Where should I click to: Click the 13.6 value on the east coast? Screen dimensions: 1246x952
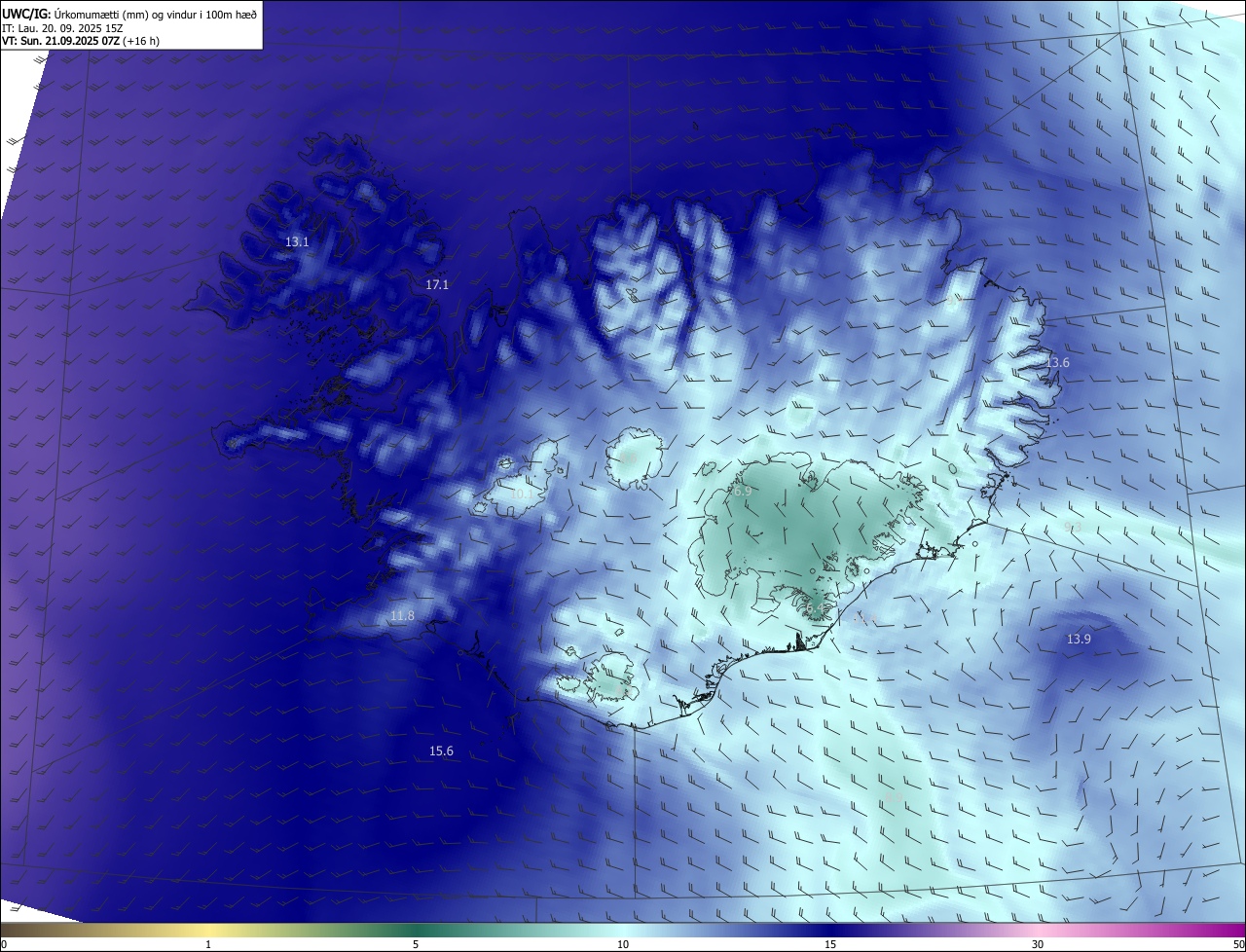coord(1057,363)
